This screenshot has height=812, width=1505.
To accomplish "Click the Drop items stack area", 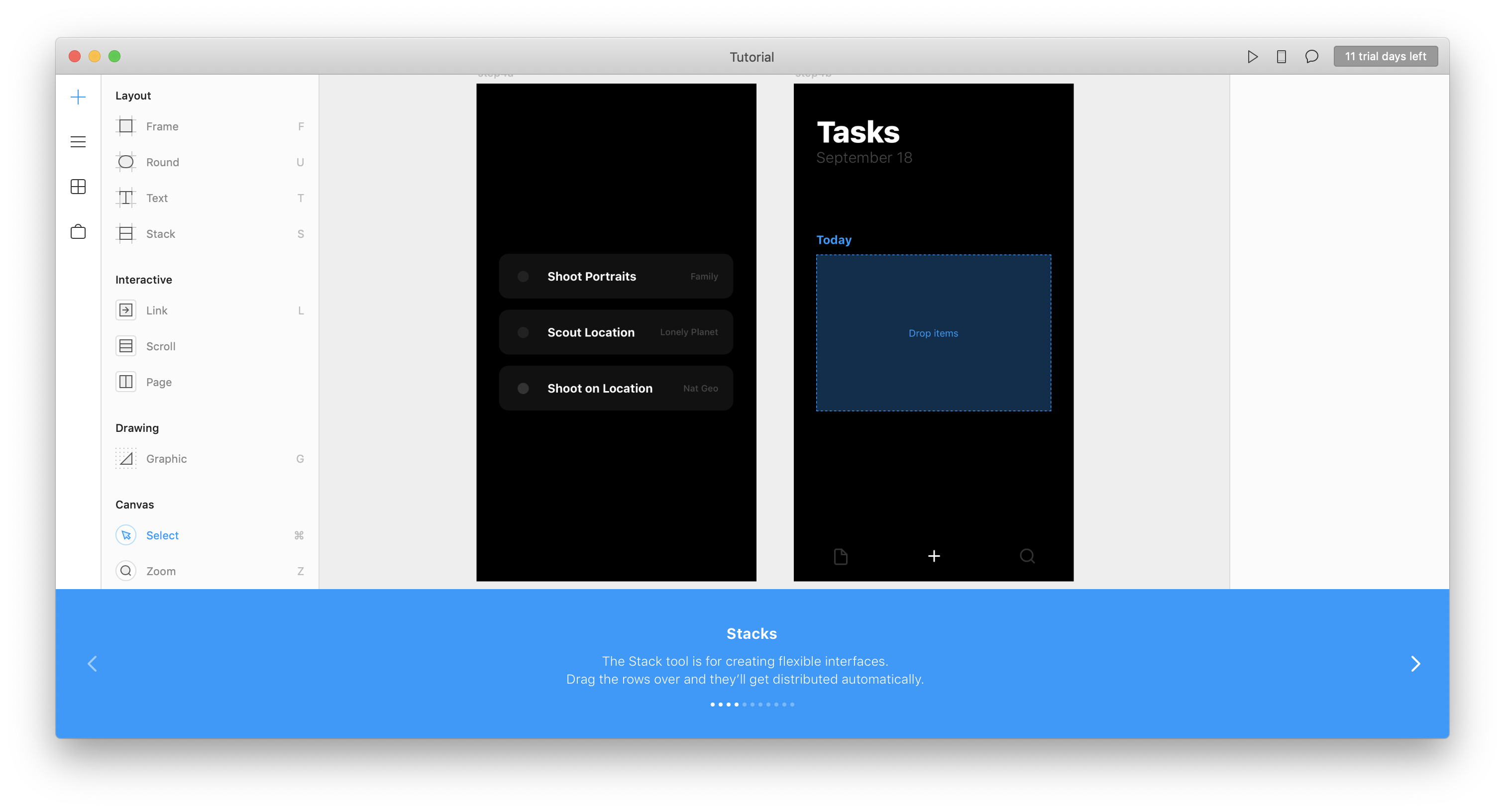I will (x=933, y=333).
